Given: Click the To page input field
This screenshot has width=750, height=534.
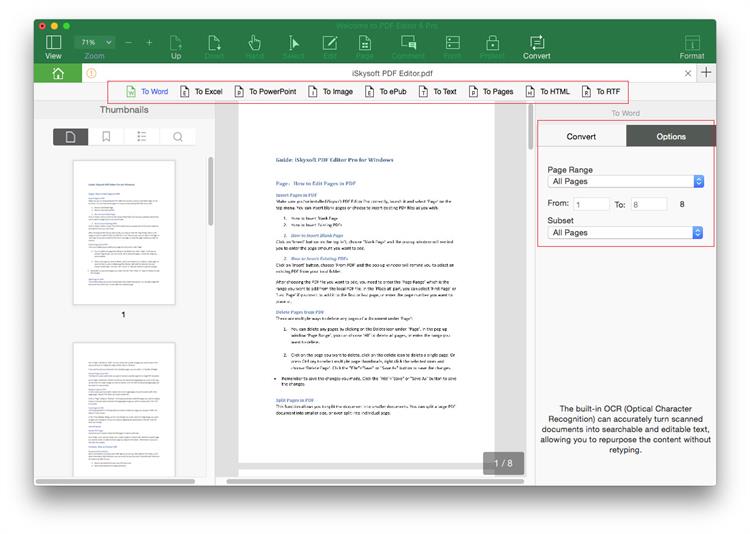Looking at the screenshot, I should pyautogui.click(x=649, y=204).
